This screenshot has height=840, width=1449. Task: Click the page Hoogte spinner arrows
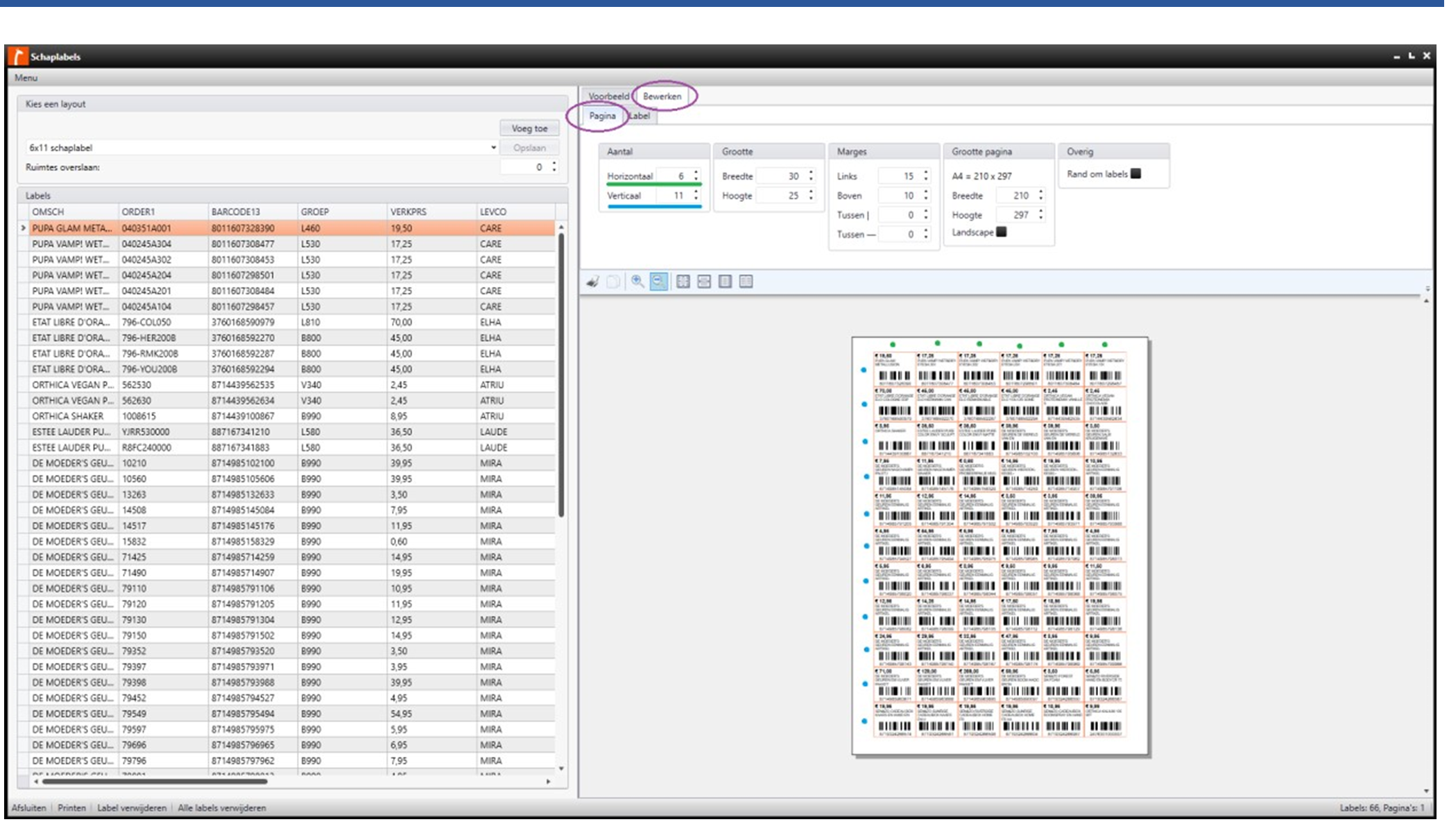coord(1041,215)
